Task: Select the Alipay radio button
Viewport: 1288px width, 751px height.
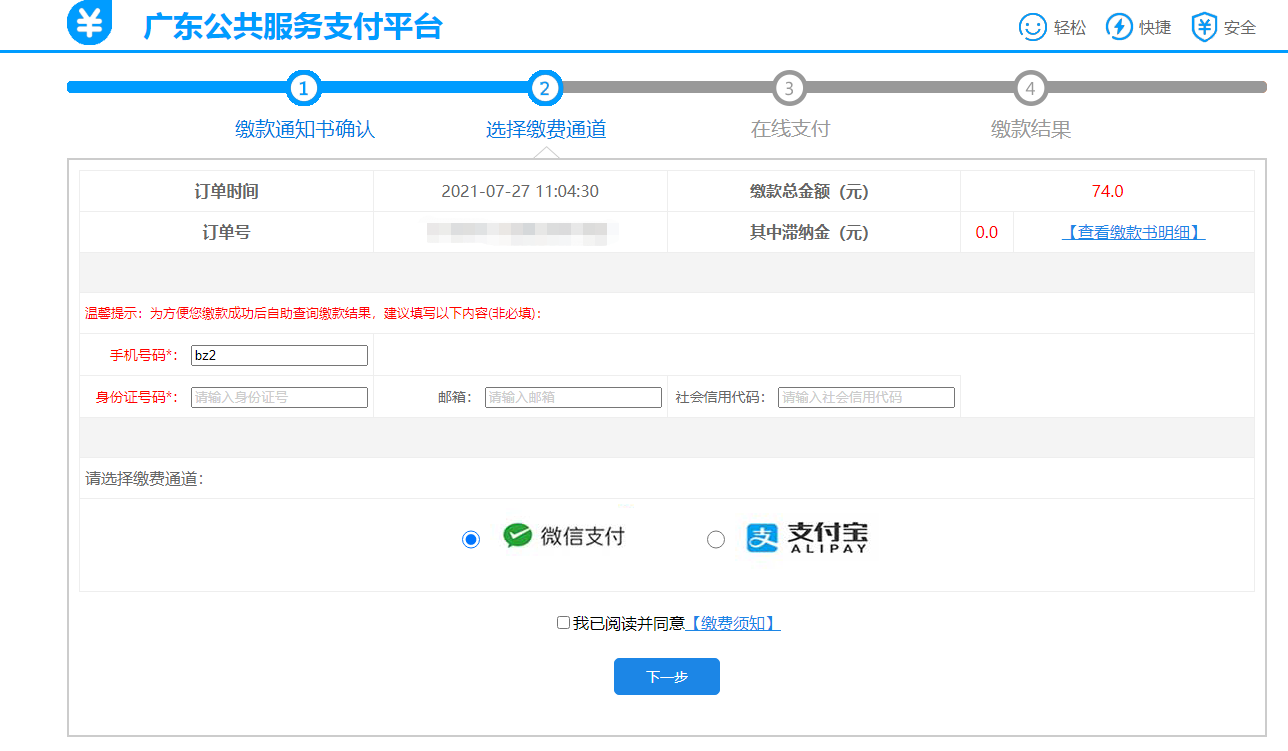Action: tap(716, 539)
